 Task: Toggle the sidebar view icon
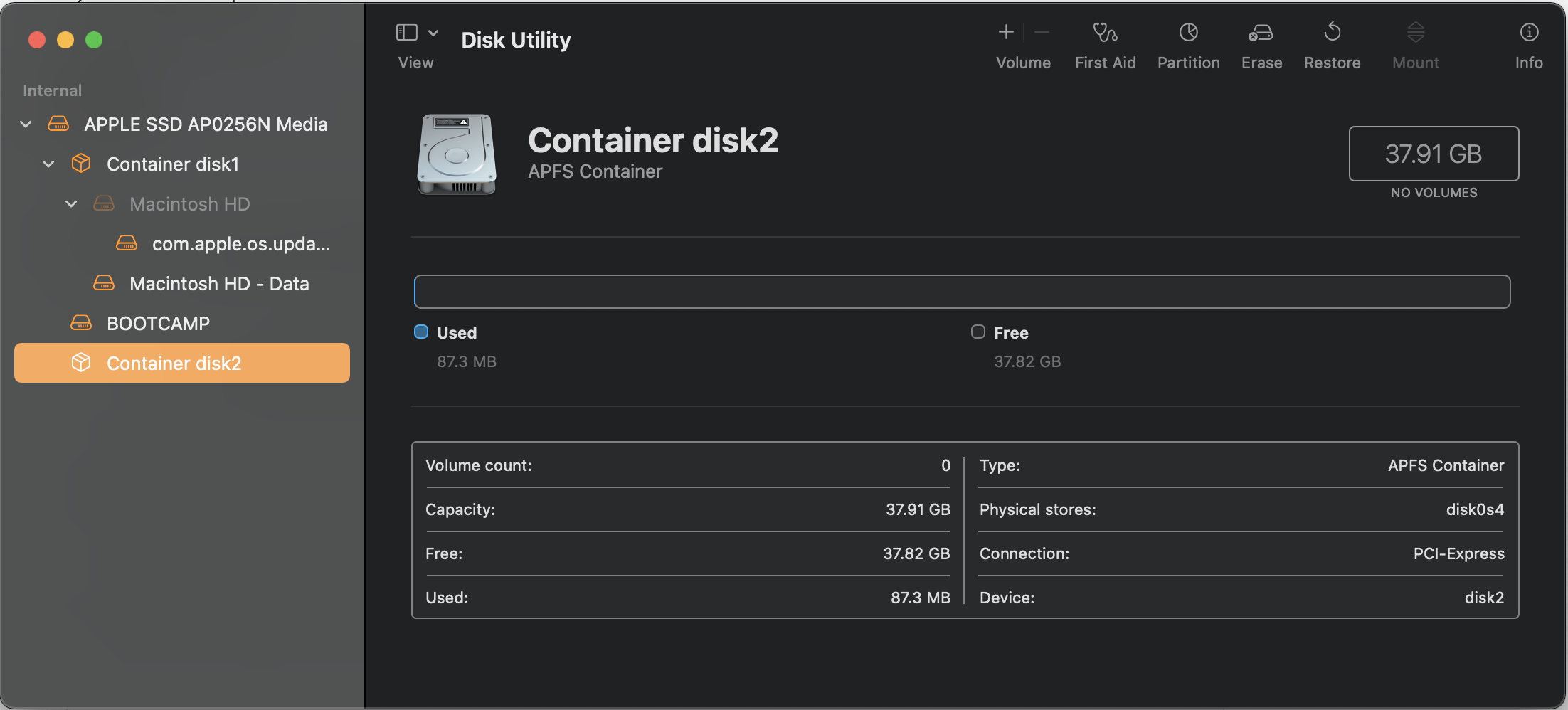[x=406, y=31]
